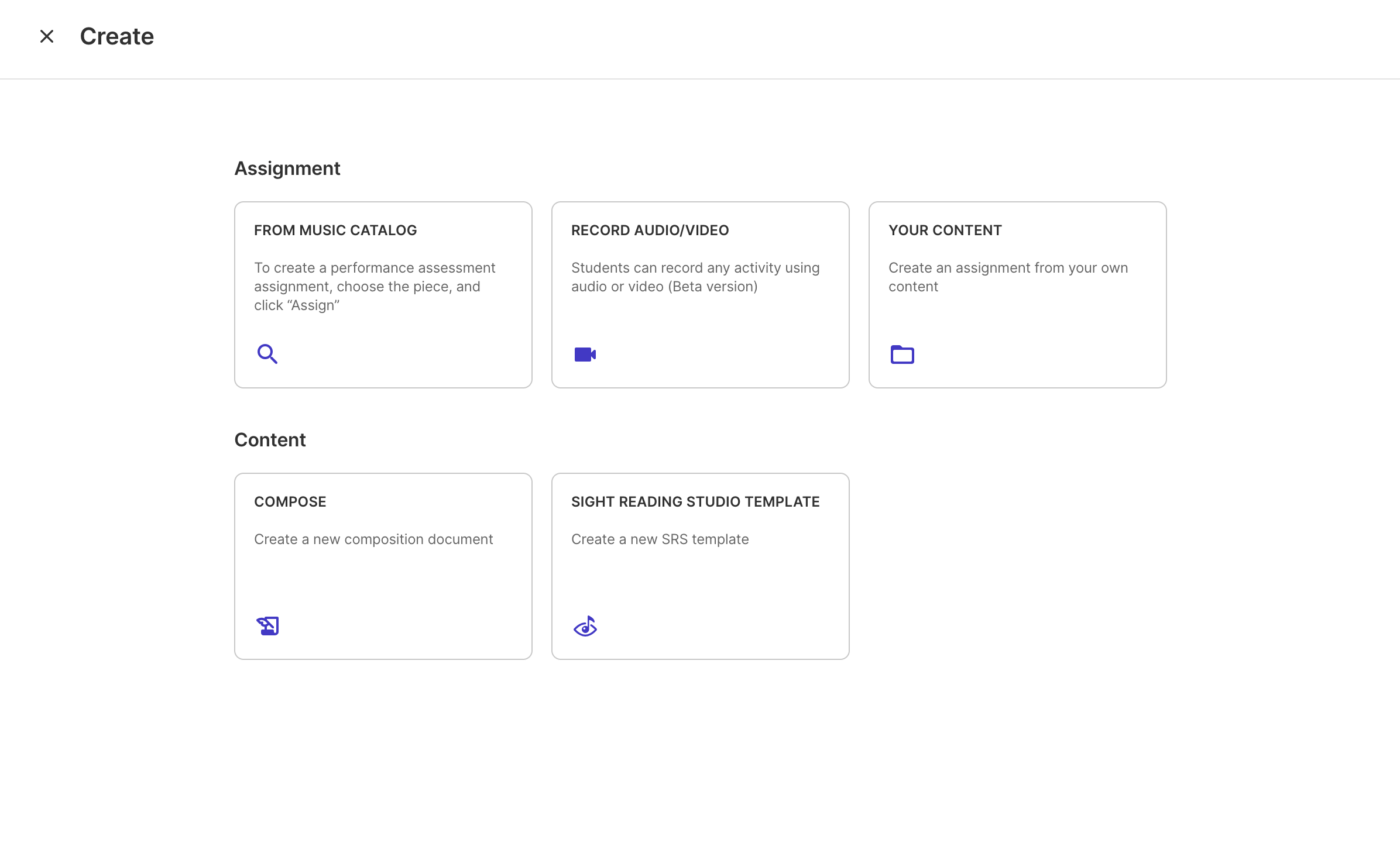Click the RECORD AUDIO/VIDEO heading text
The image size is (1400, 860).
click(650, 231)
